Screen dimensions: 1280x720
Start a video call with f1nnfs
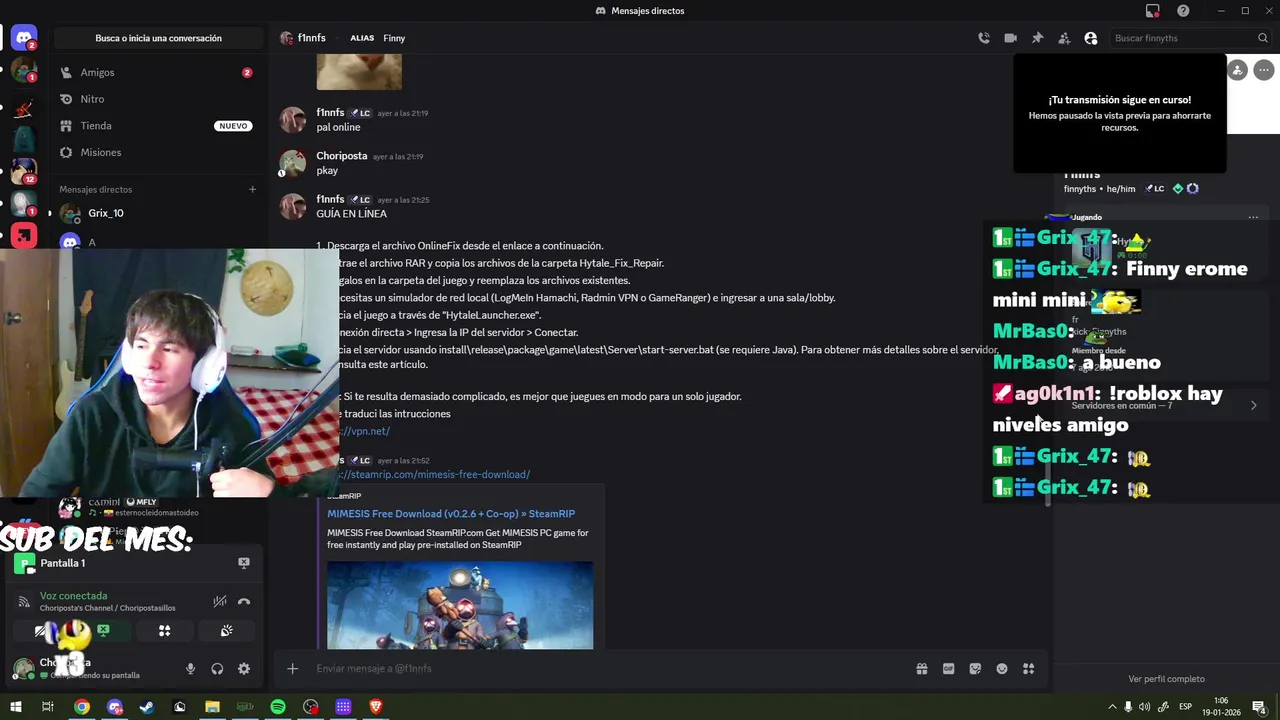[1010, 38]
